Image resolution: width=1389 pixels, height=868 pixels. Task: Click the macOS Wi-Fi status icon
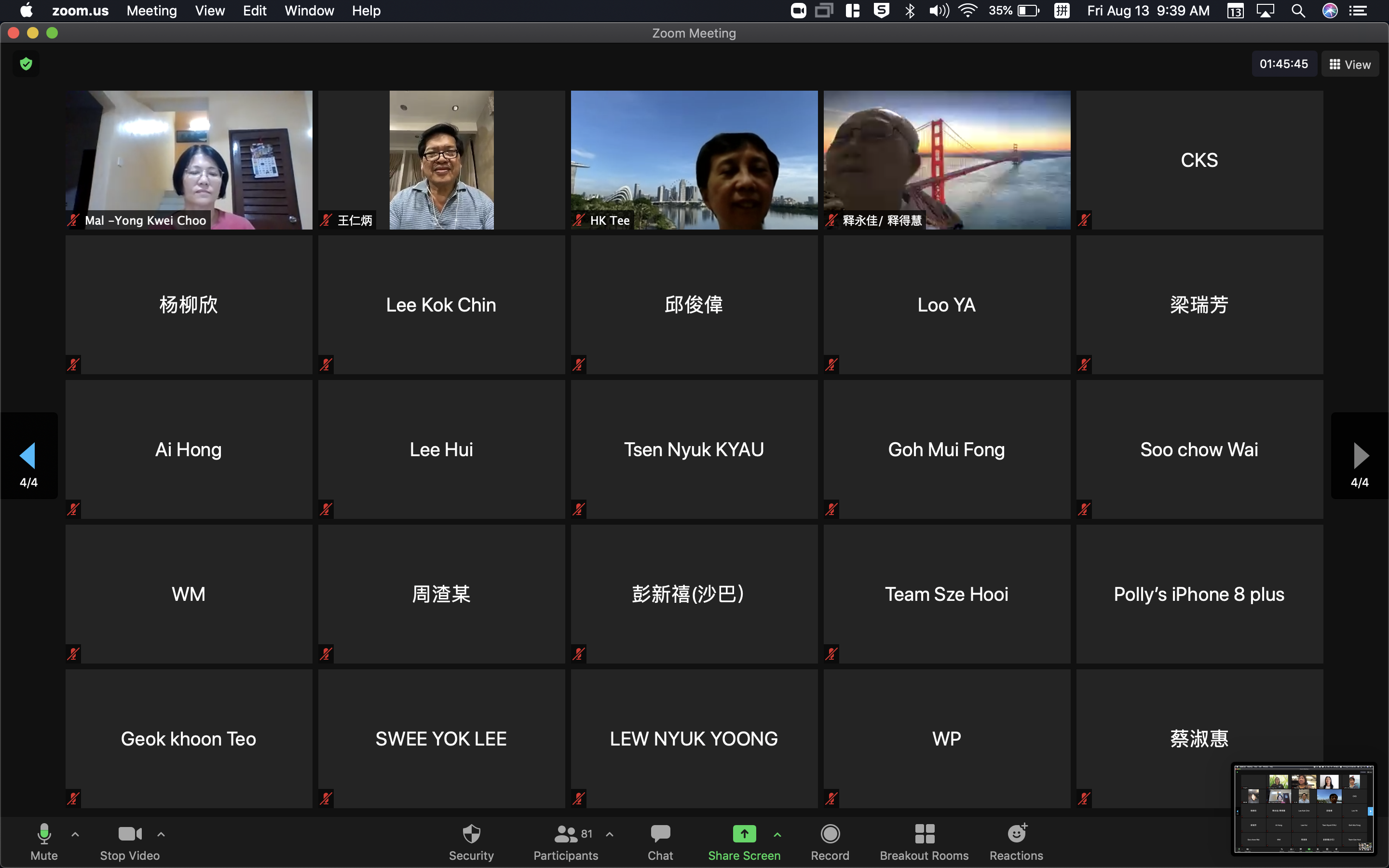(x=967, y=10)
